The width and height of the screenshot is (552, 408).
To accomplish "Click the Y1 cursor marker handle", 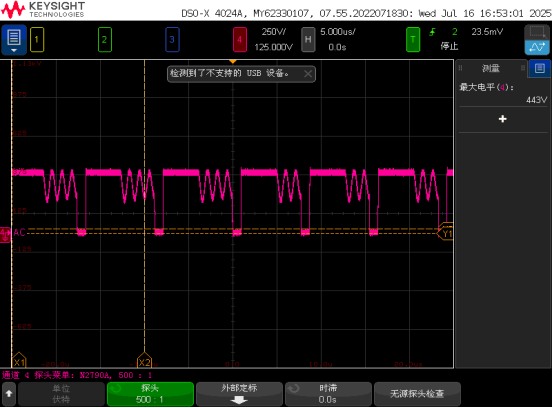I will (x=446, y=234).
